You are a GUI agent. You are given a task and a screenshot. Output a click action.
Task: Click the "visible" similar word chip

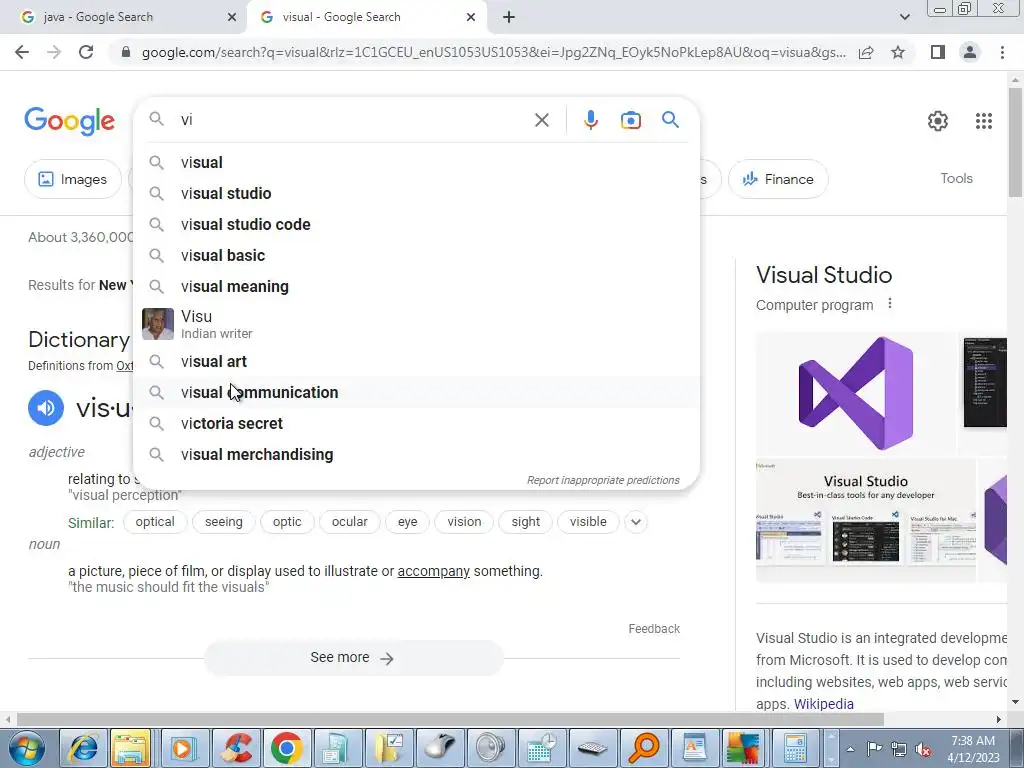[x=588, y=522]
